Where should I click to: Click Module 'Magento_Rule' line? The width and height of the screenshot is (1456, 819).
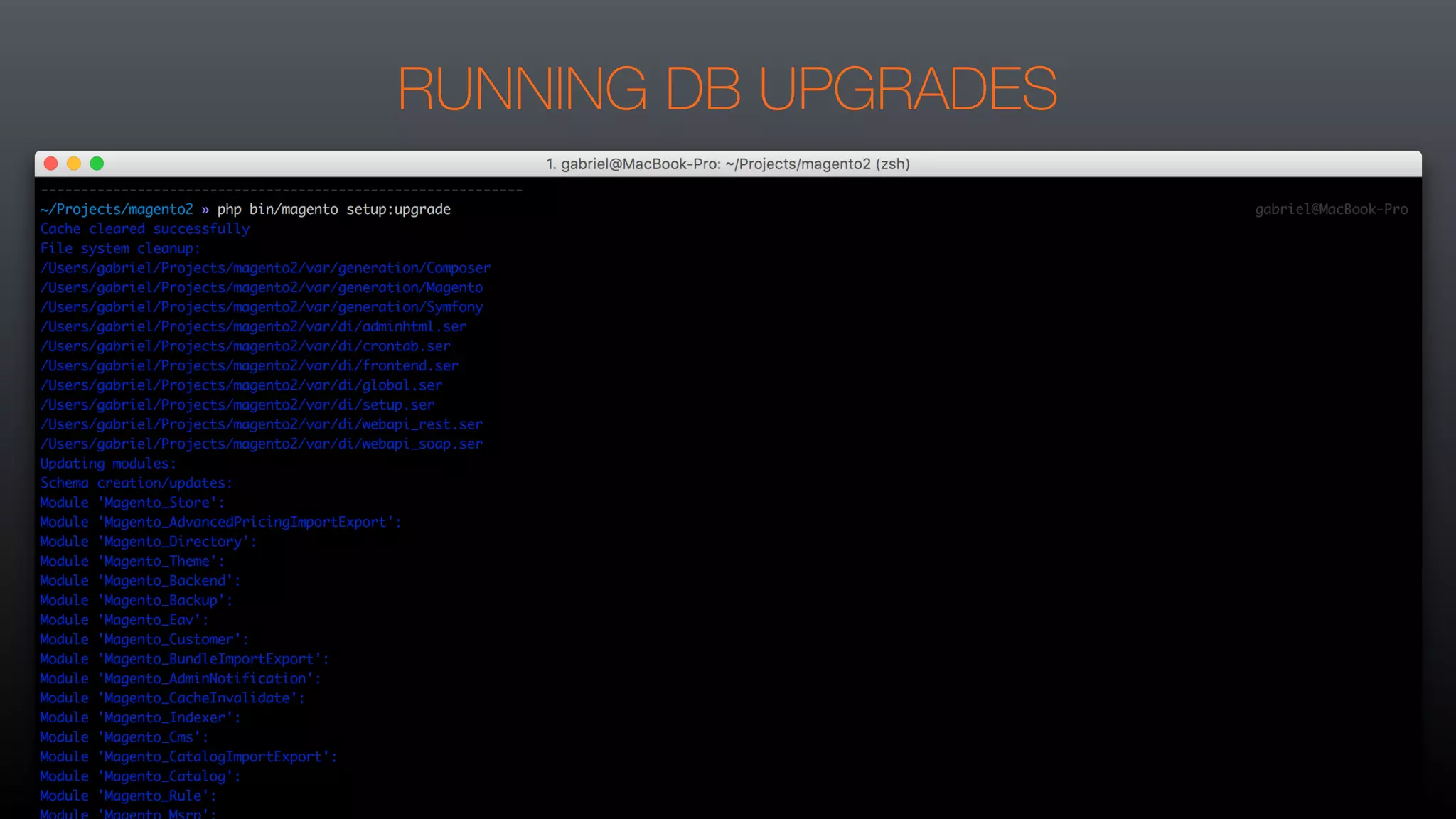click(129, 796)
